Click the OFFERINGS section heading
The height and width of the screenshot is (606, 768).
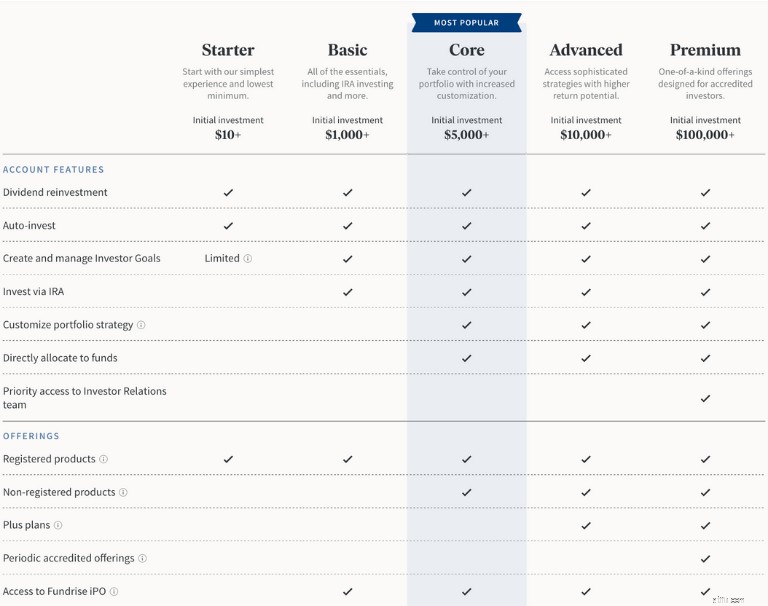point(31,436)
